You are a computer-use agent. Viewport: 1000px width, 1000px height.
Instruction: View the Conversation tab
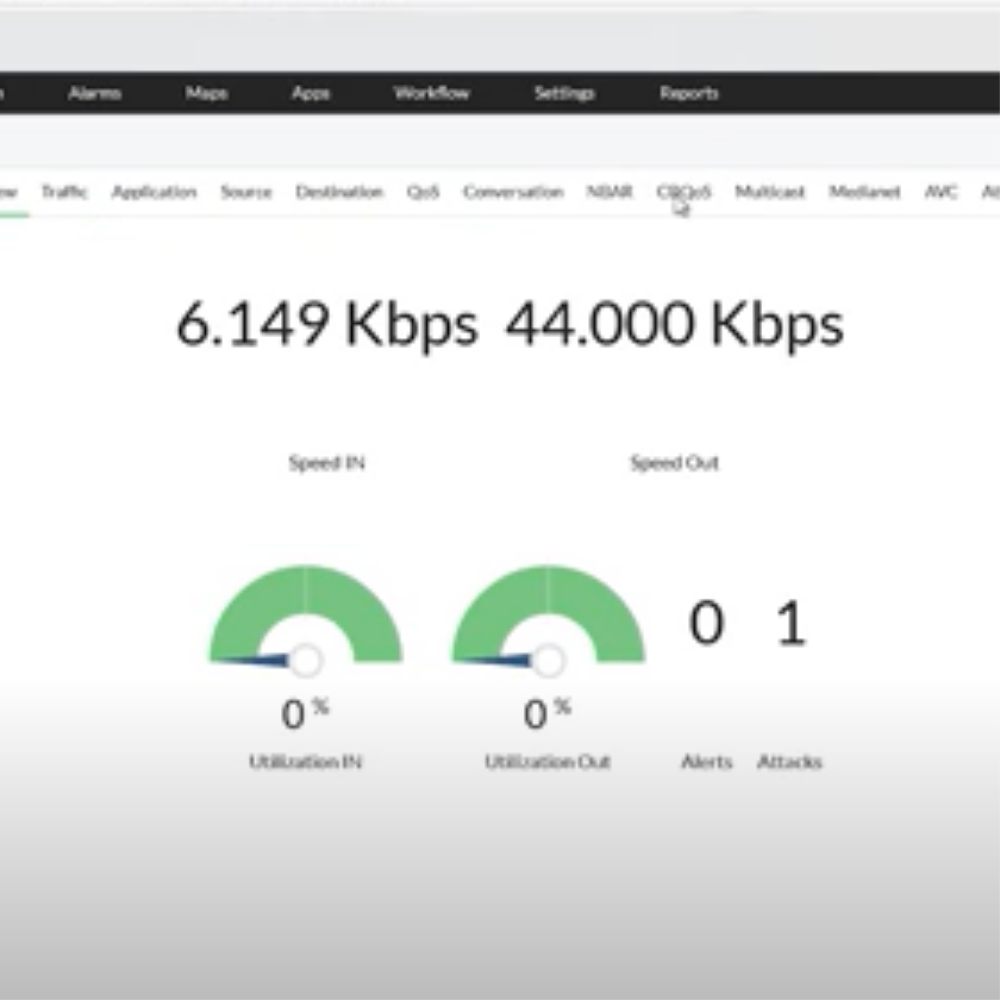[x=512, y=192]
